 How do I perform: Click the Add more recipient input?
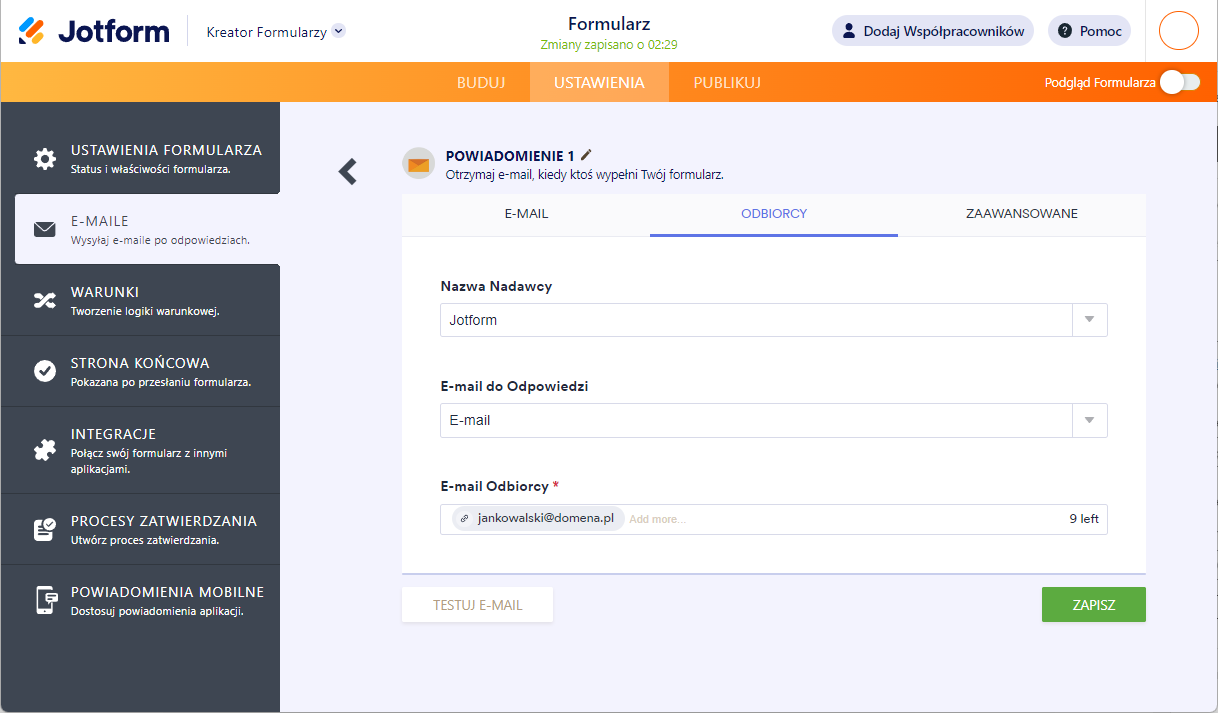click(x=658, y=520)
